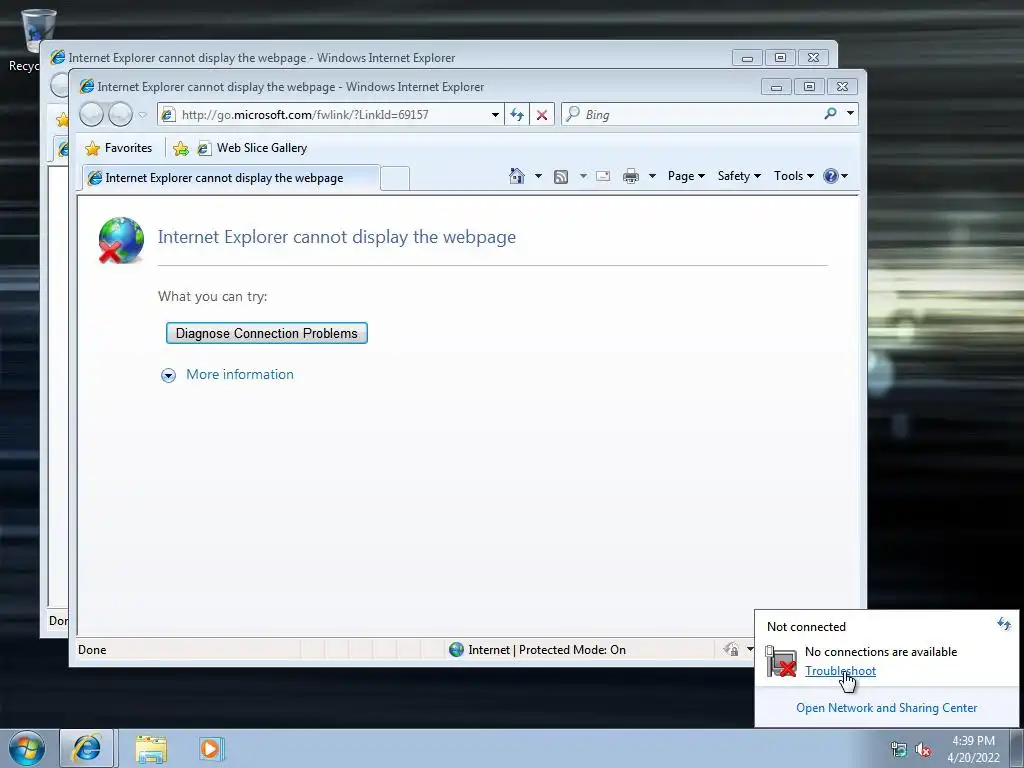1024x768 pixels.
Task: Click the Windows Start orb
Action: (27, 748)
